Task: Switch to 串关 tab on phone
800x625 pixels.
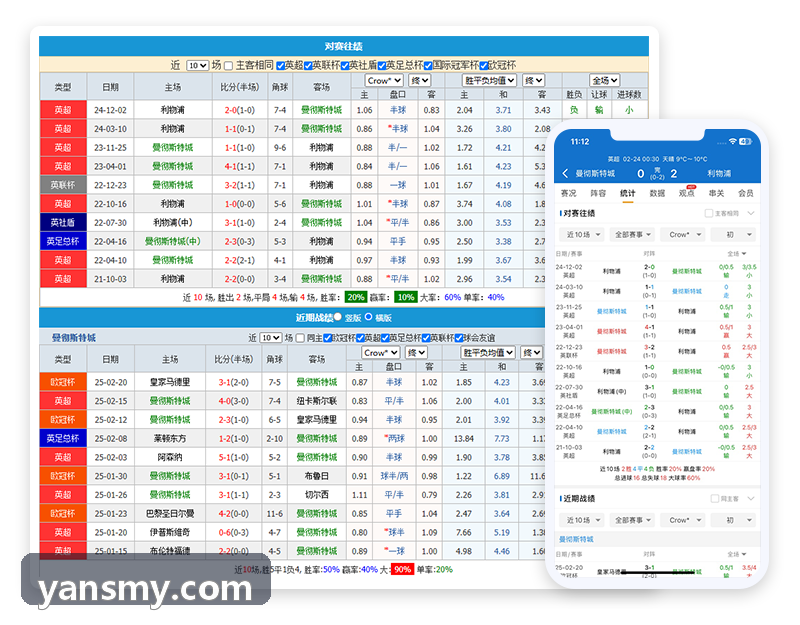Action: tap(716, 193)
